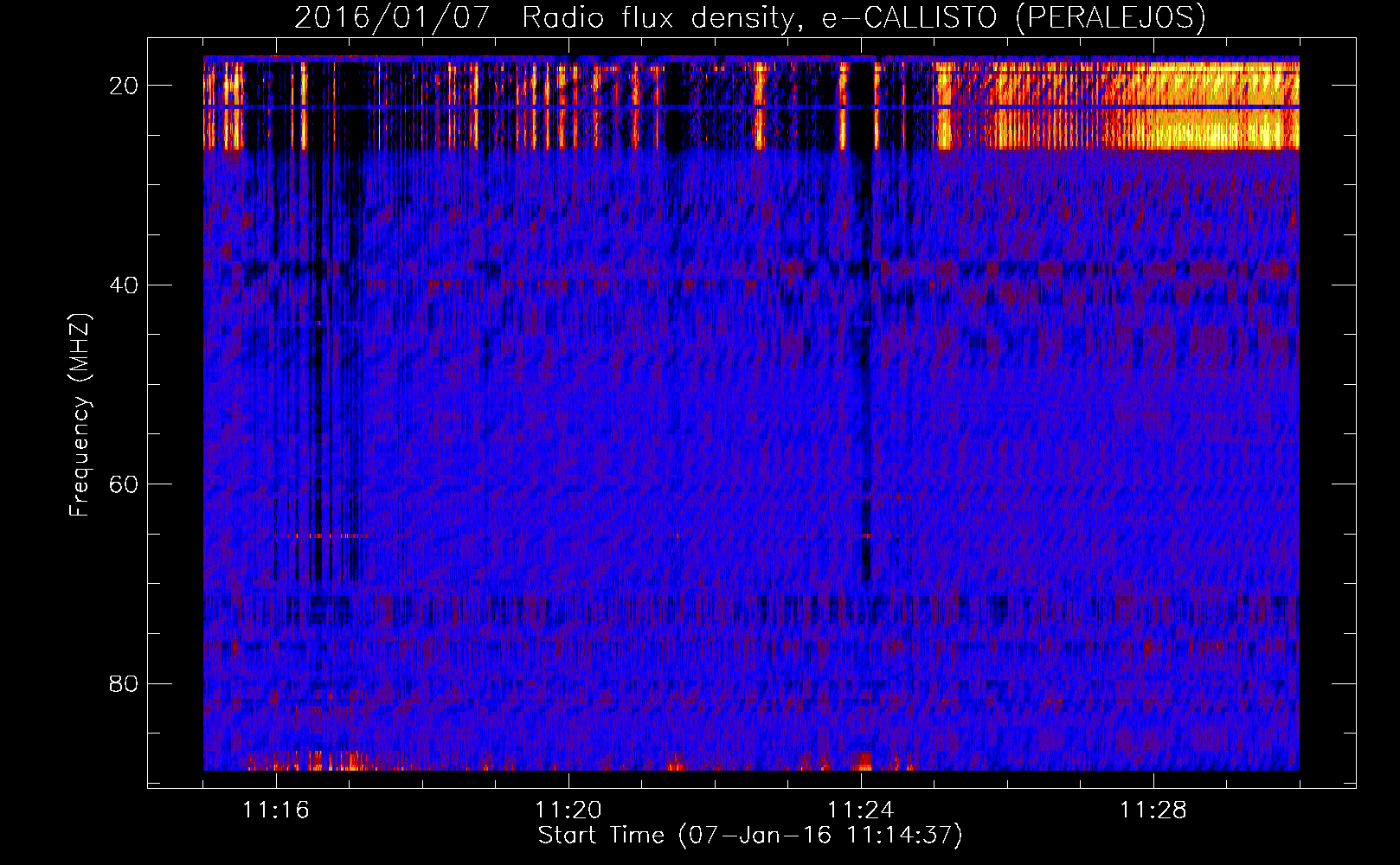This screenshot has width=1400, height=865.
Task: Click the "Start Time (07-Jan-16 11:14:37)" label
Action: point(750,836)
